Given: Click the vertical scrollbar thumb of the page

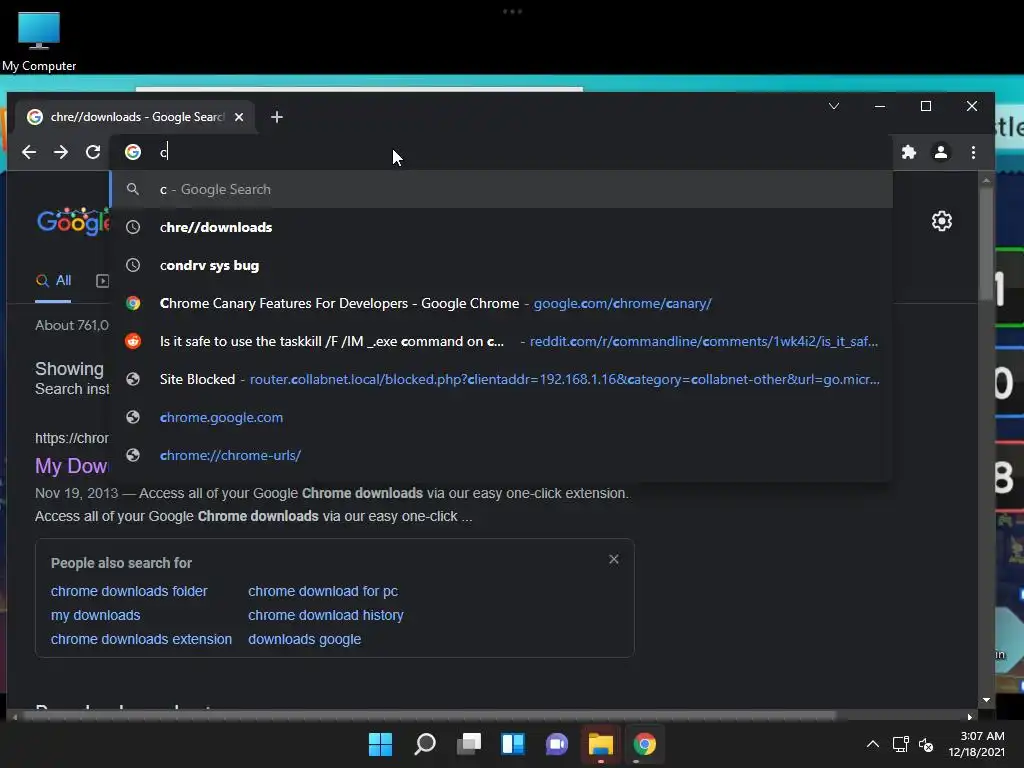Looking at the screenshot, I should tap(986, 243).
